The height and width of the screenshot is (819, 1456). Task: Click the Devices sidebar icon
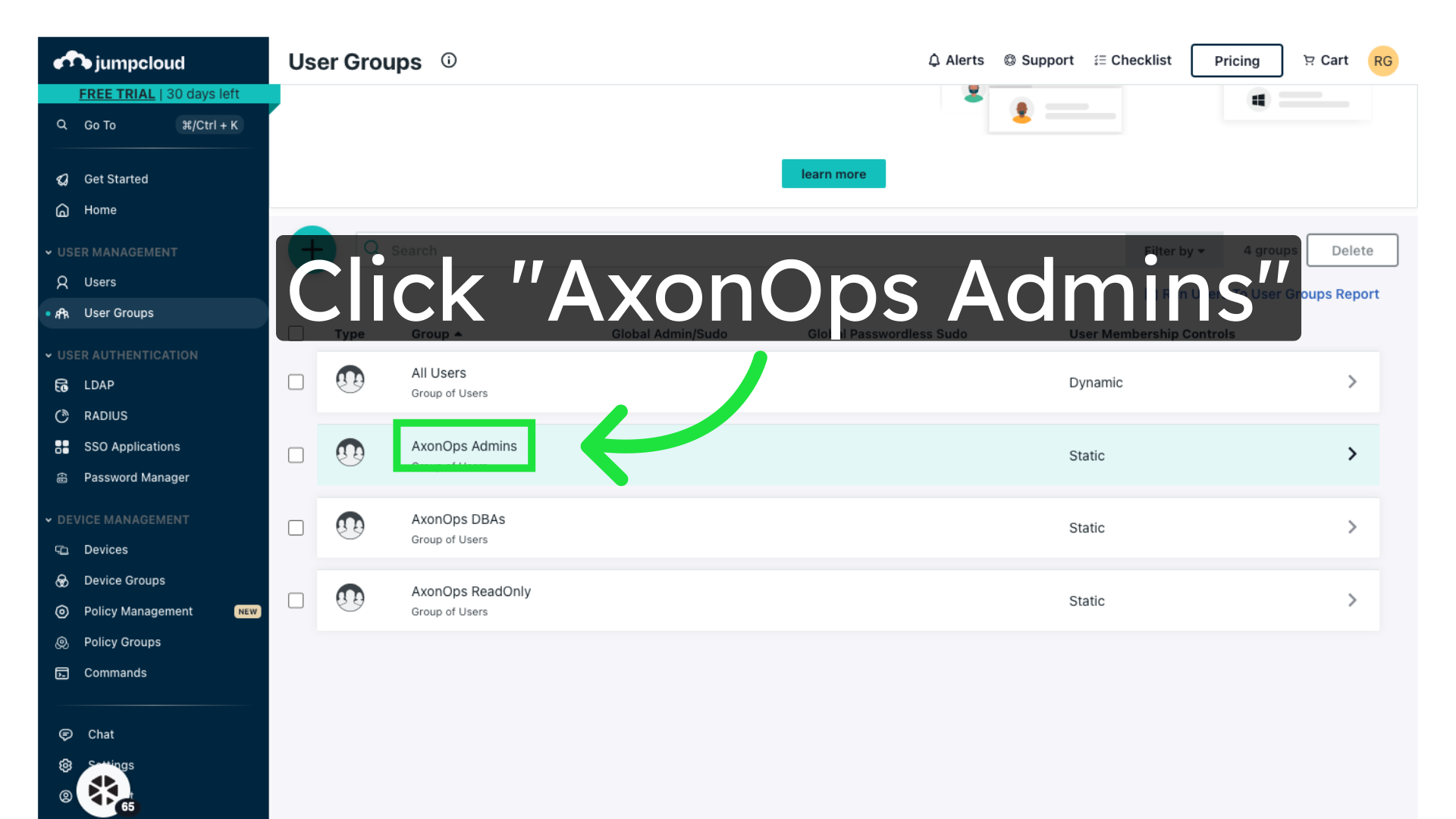[x=62, y=550]
